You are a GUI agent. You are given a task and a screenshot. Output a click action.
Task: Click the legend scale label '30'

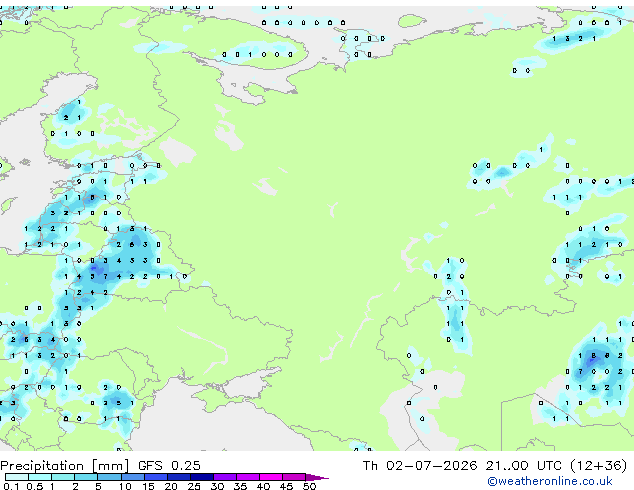tap(217, 486)
